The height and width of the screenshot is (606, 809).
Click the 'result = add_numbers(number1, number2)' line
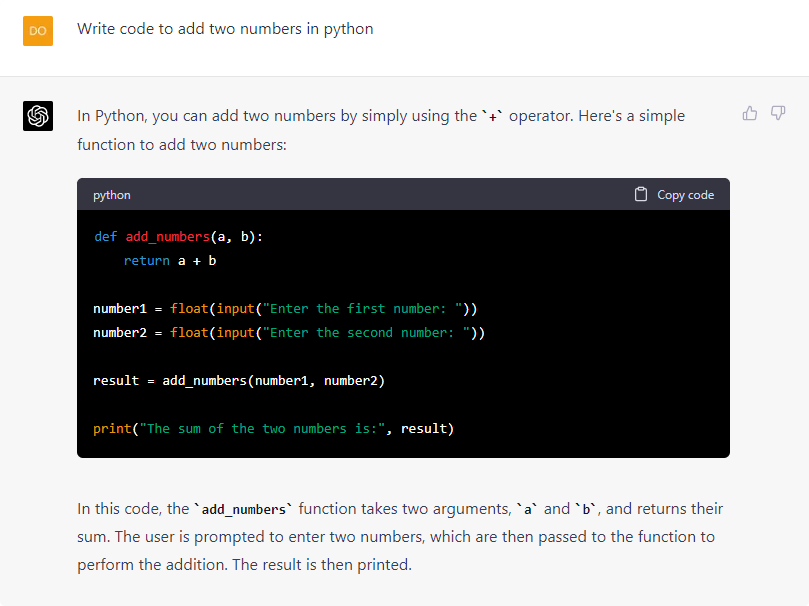pyautogui.click(x=239, y=381)
